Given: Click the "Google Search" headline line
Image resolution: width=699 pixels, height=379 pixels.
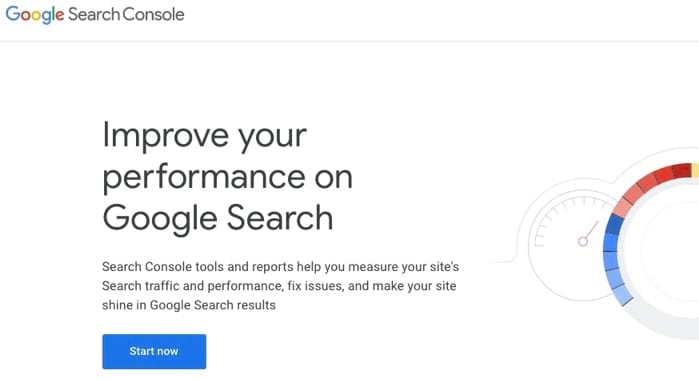Looking at the screenshot, I should point(218,218).
